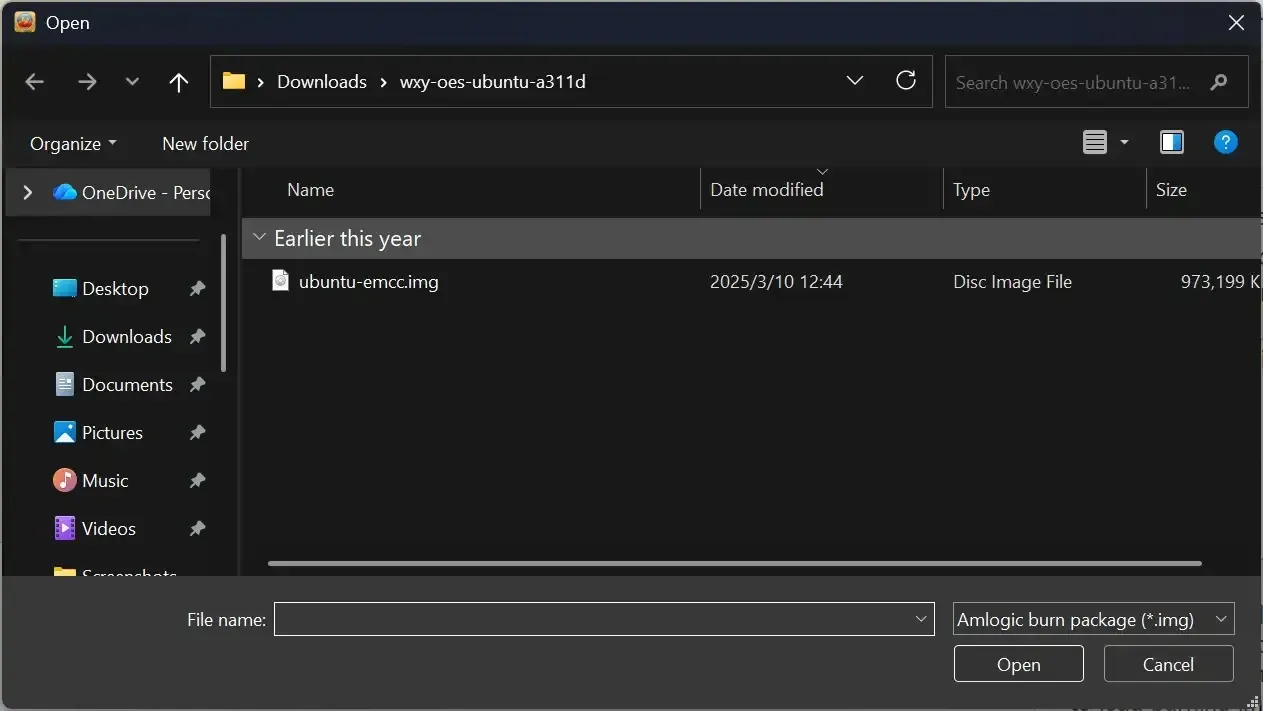Expand the address bar history dropdown
1263x711 pixels.
855,81
